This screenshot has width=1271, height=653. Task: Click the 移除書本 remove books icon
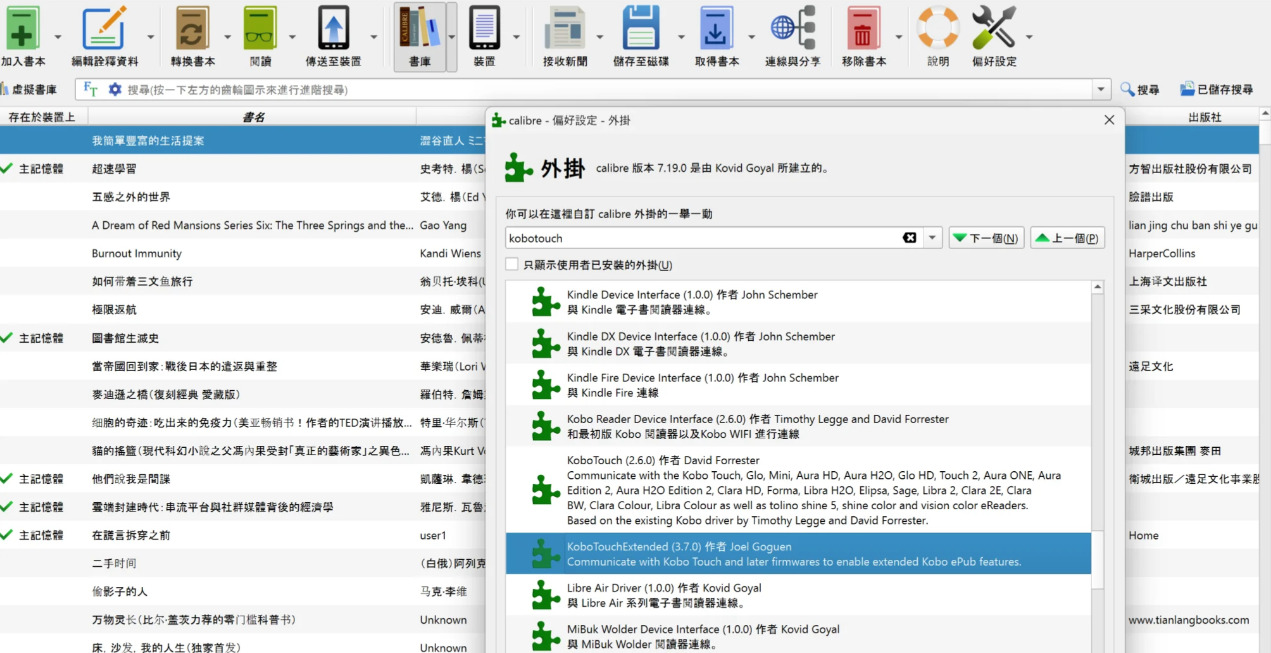point(863,28)
